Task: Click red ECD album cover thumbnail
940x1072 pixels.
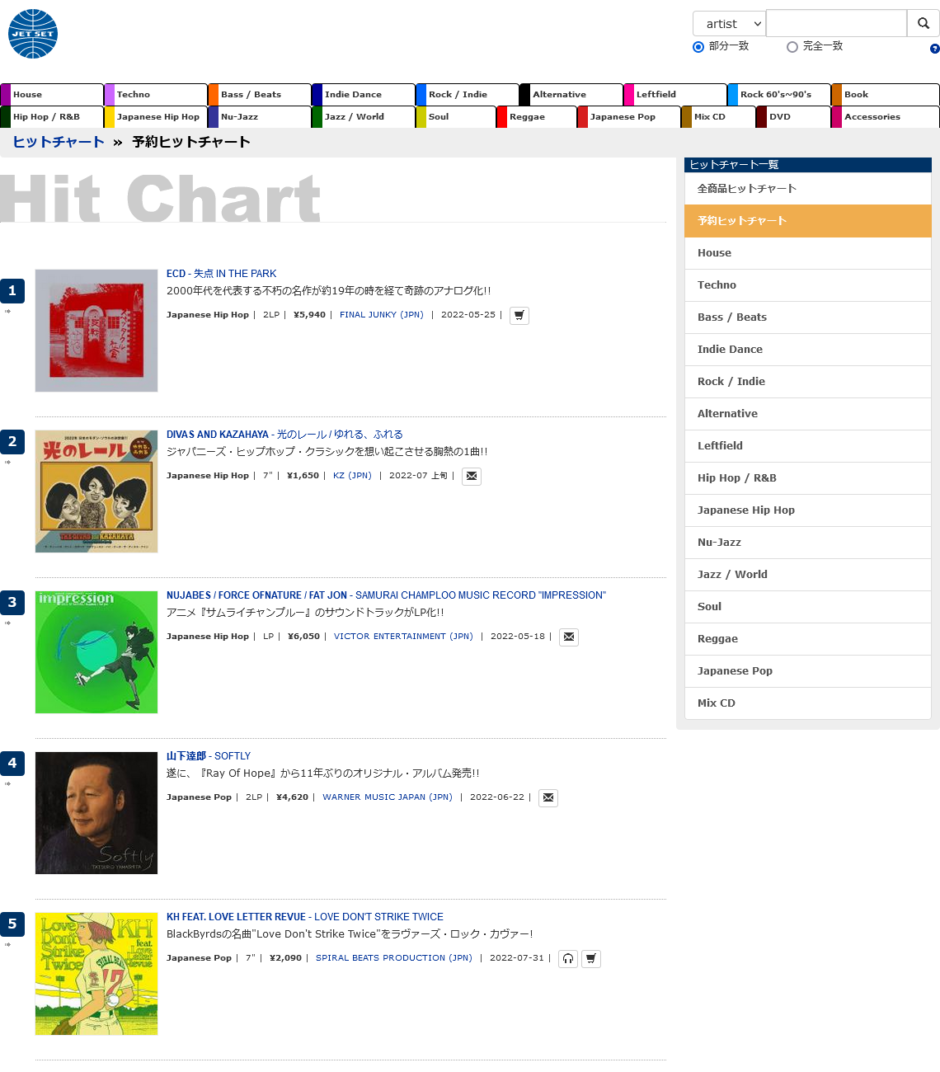Action: click(96, 330)
